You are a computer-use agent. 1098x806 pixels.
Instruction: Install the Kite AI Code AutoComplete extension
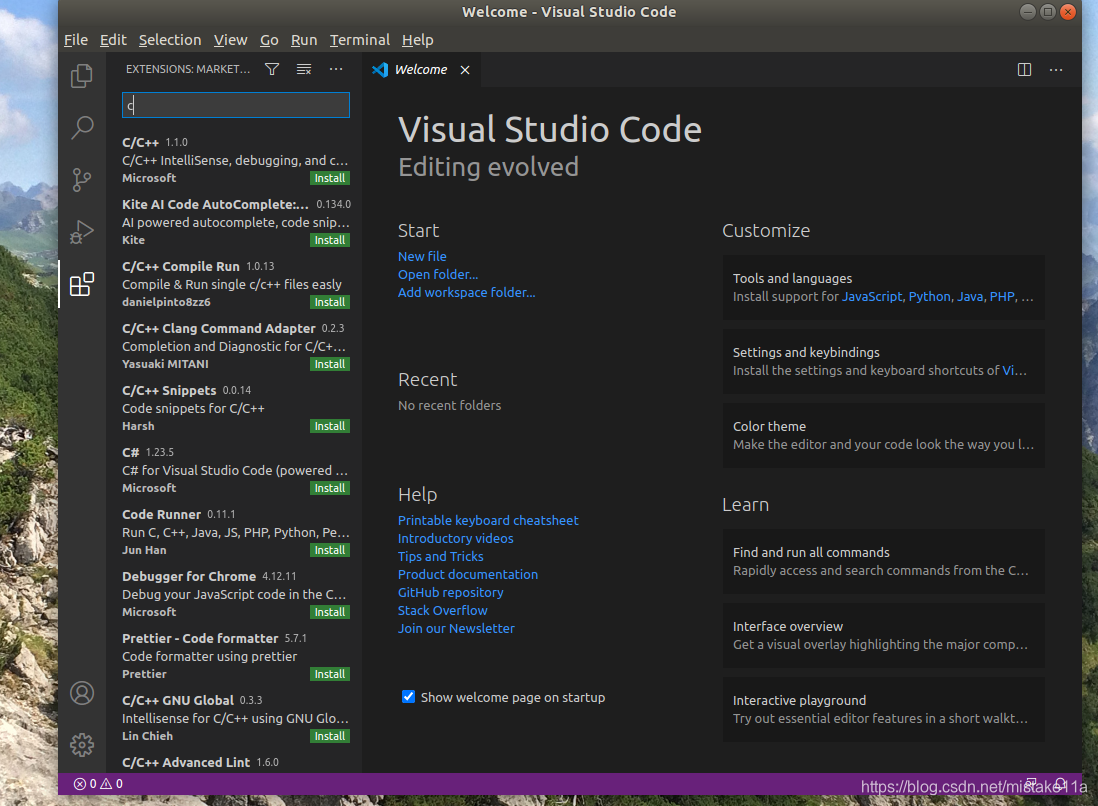click(330, 240)
